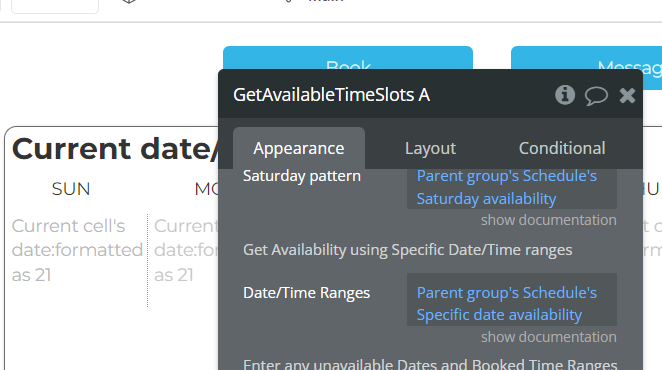Open the element info icon in the header
Image resolution: width=662 pixels, height=370 pixels.
(x=565, y=95)
